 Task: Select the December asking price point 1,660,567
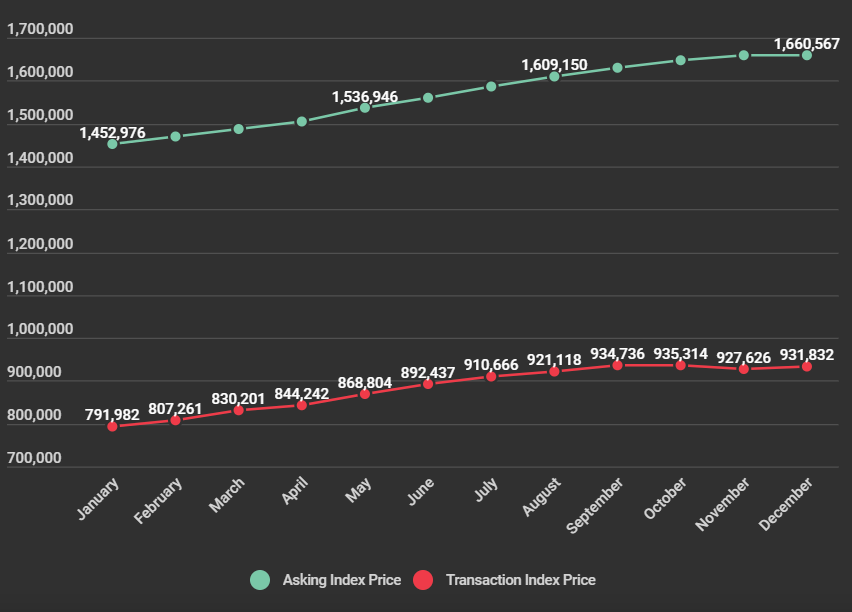pyautogui.click(x=807, y=55)
